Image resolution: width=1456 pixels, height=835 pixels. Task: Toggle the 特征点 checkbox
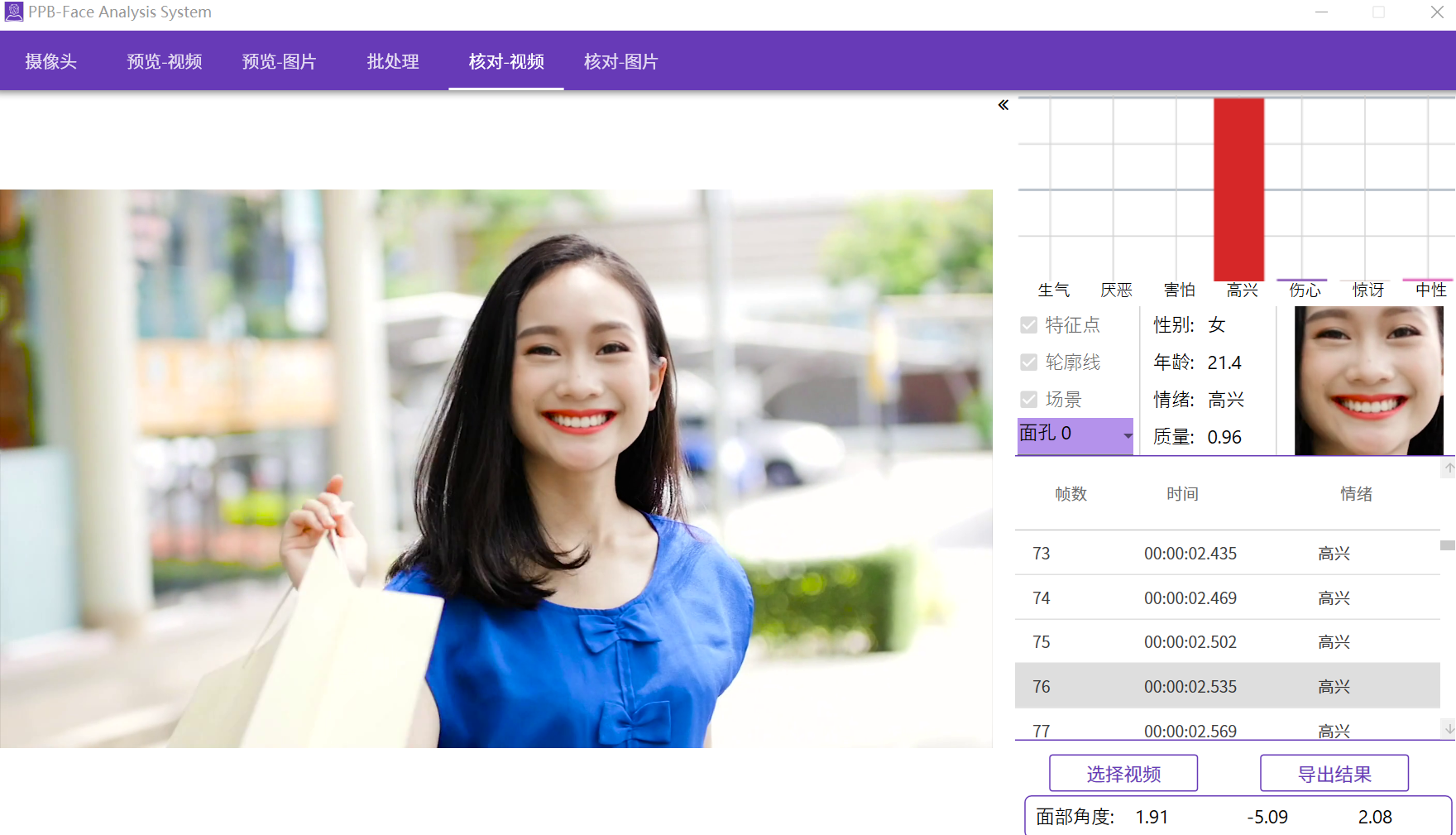pos(1029,325)
